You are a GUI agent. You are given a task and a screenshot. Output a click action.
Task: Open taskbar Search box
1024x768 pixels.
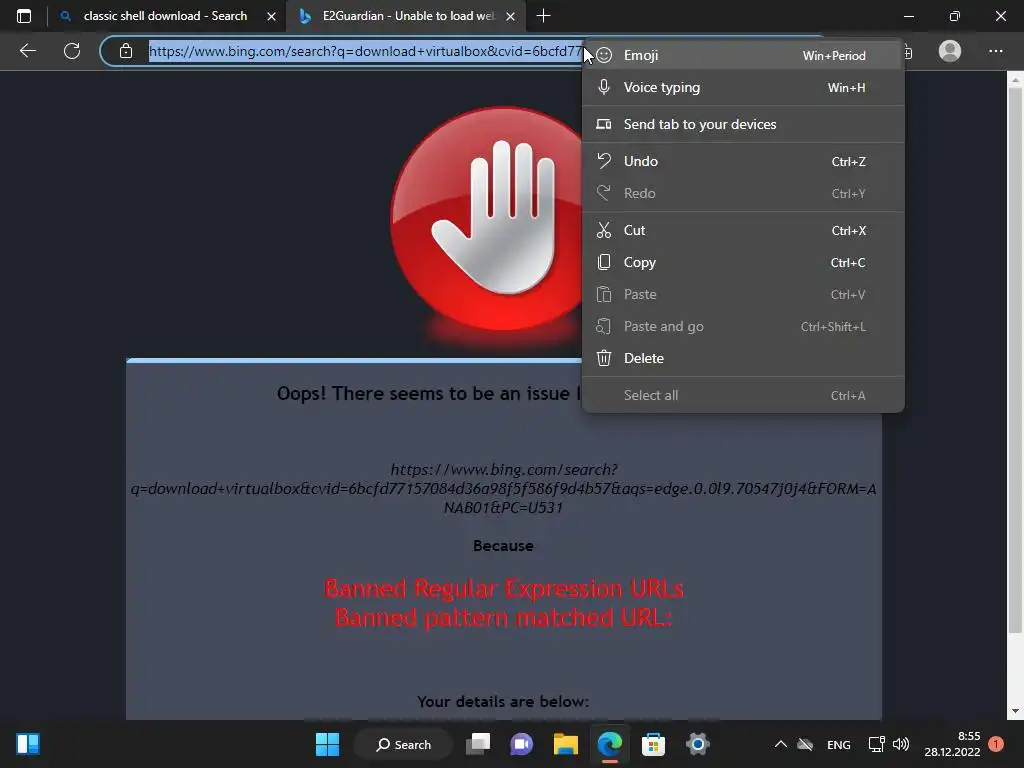[404, 744]
